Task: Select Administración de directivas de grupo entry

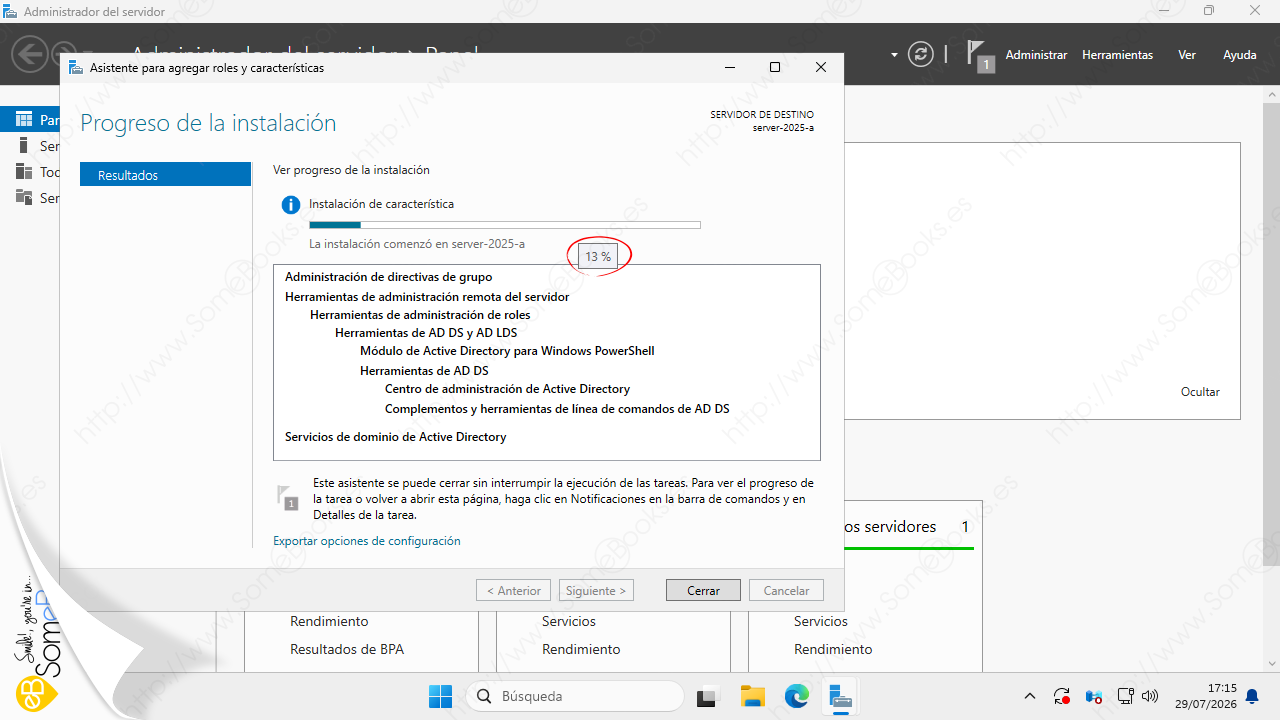Action: 388,277
